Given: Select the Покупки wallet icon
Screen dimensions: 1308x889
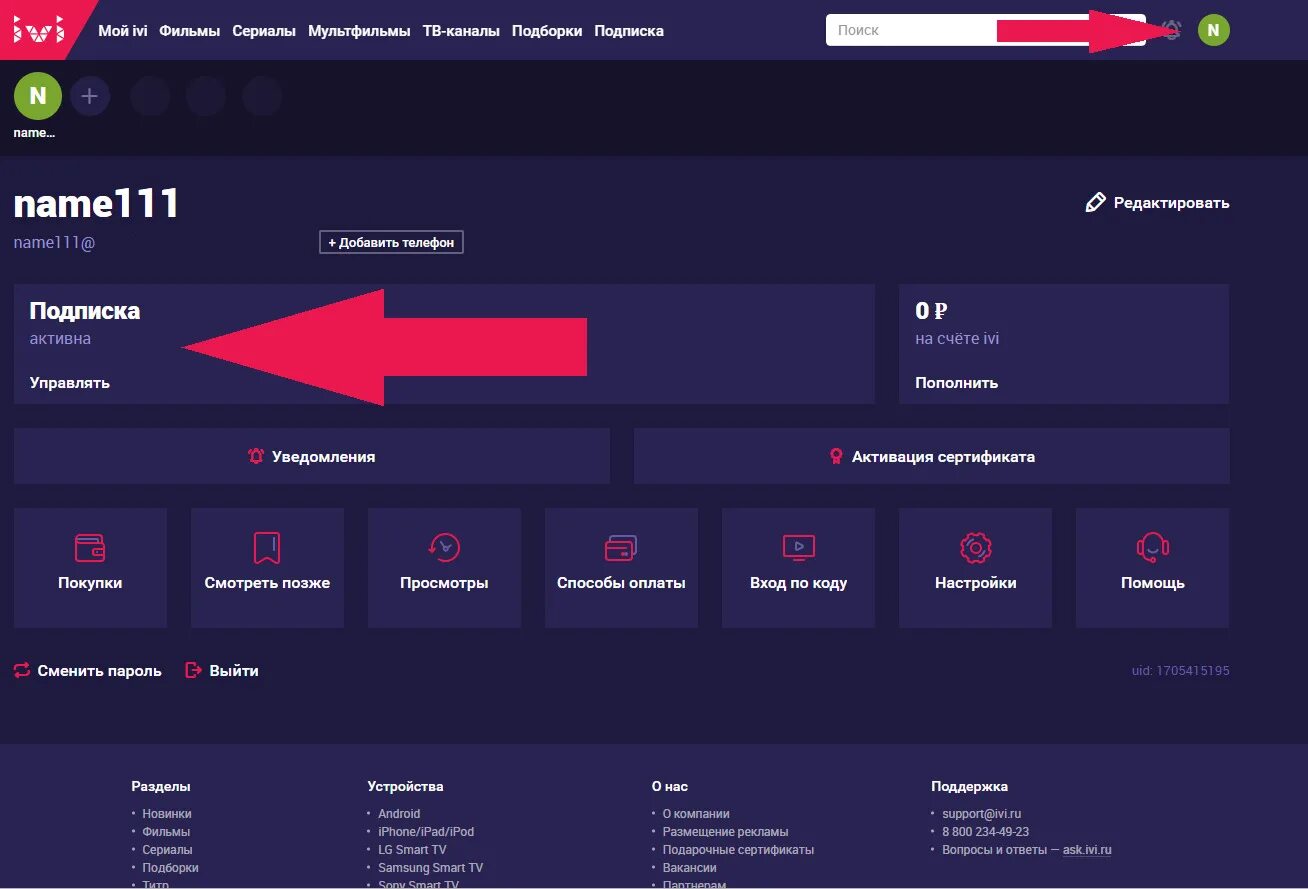Looking at the screenshot, I should pyautogui.click(x=90, y=548).
